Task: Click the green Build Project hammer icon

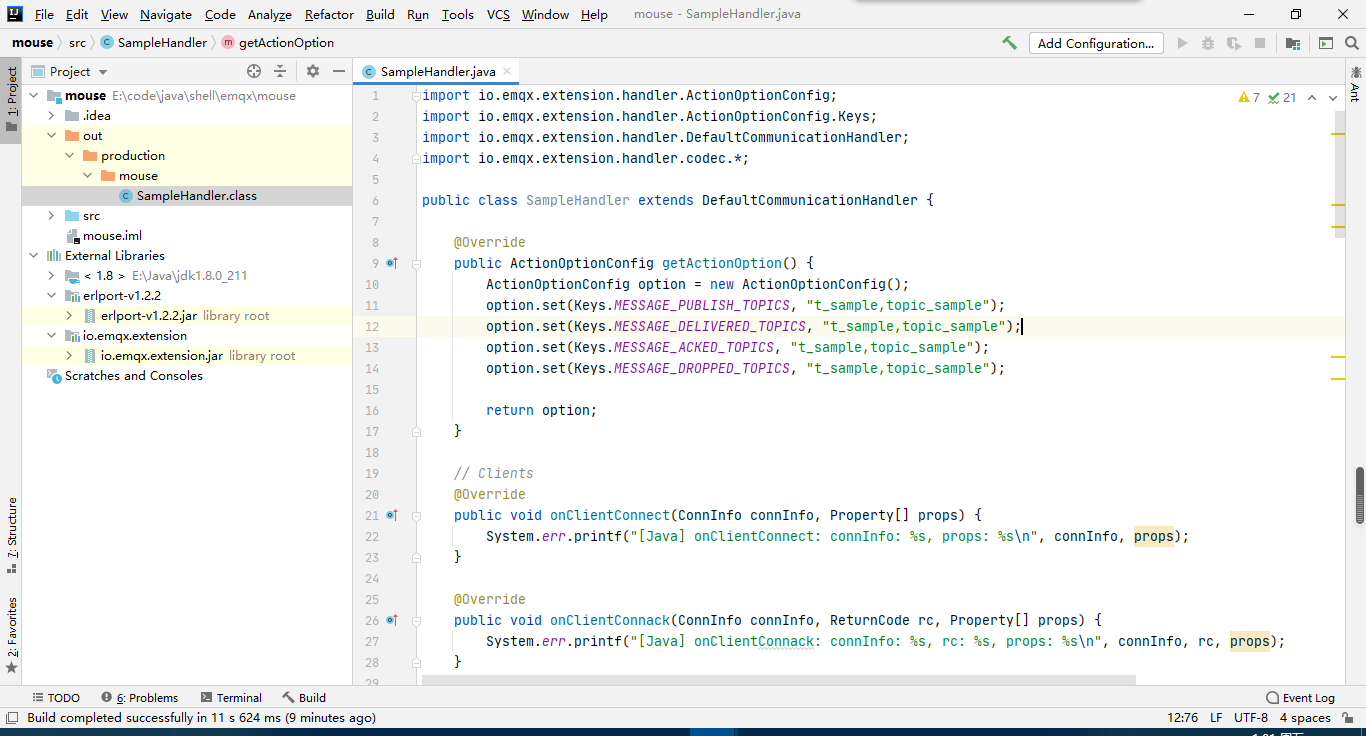Action: [x=1010, y=43]
